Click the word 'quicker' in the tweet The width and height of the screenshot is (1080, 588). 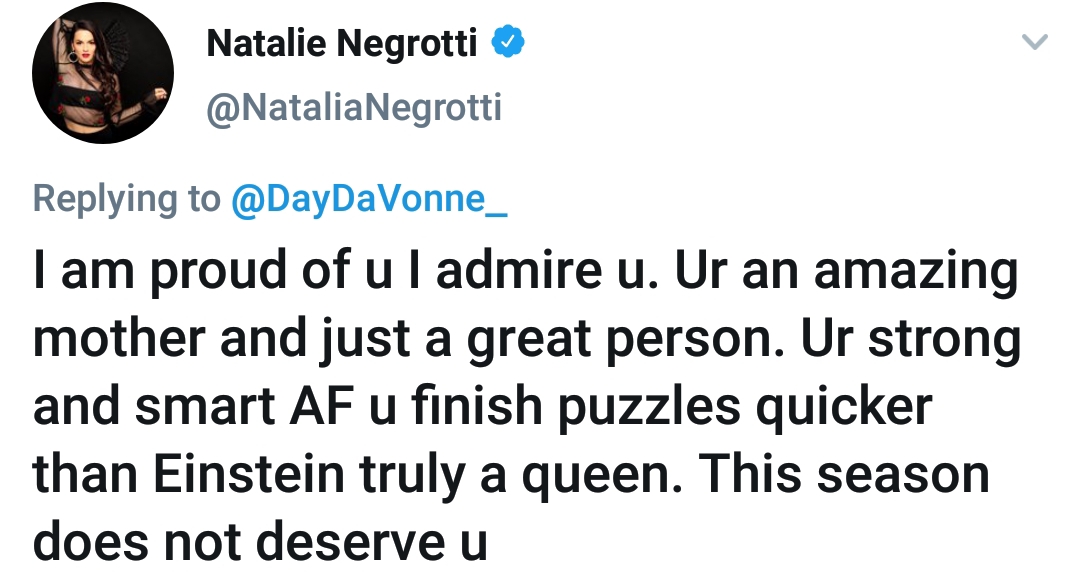click(x=844, y=408)
